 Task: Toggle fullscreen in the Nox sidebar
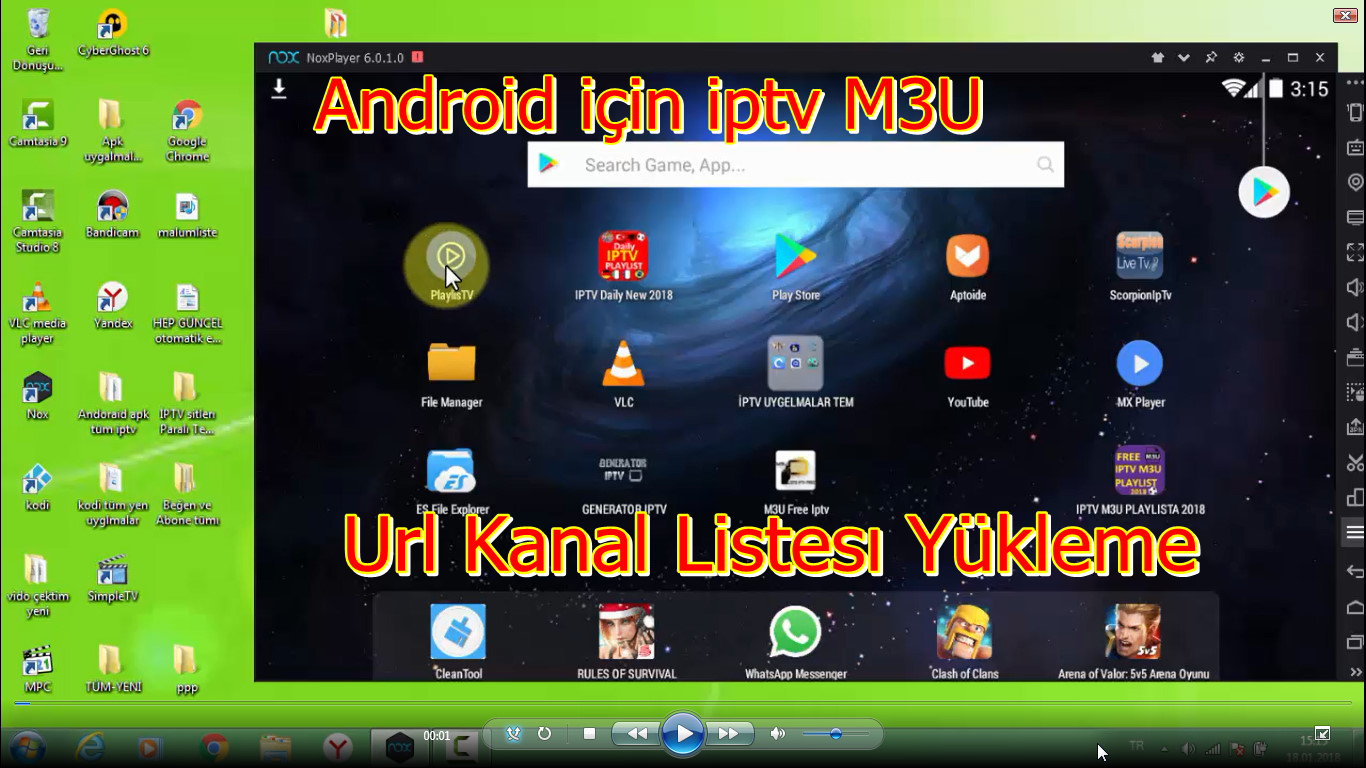pyautogui.click(x=1353, y=252)
